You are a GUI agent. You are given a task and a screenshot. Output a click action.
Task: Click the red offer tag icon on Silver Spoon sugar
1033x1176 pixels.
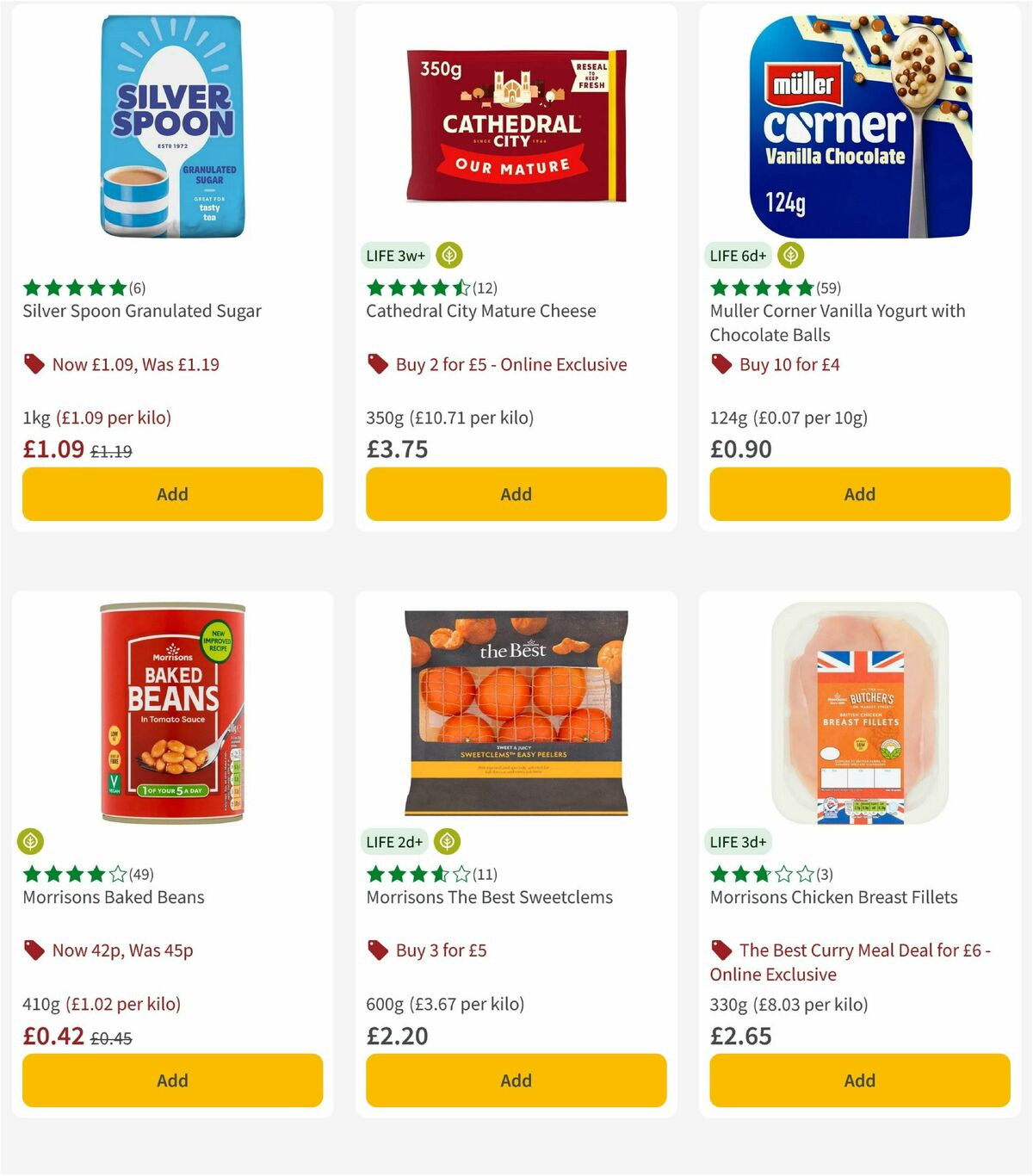(x=34, y=364)
